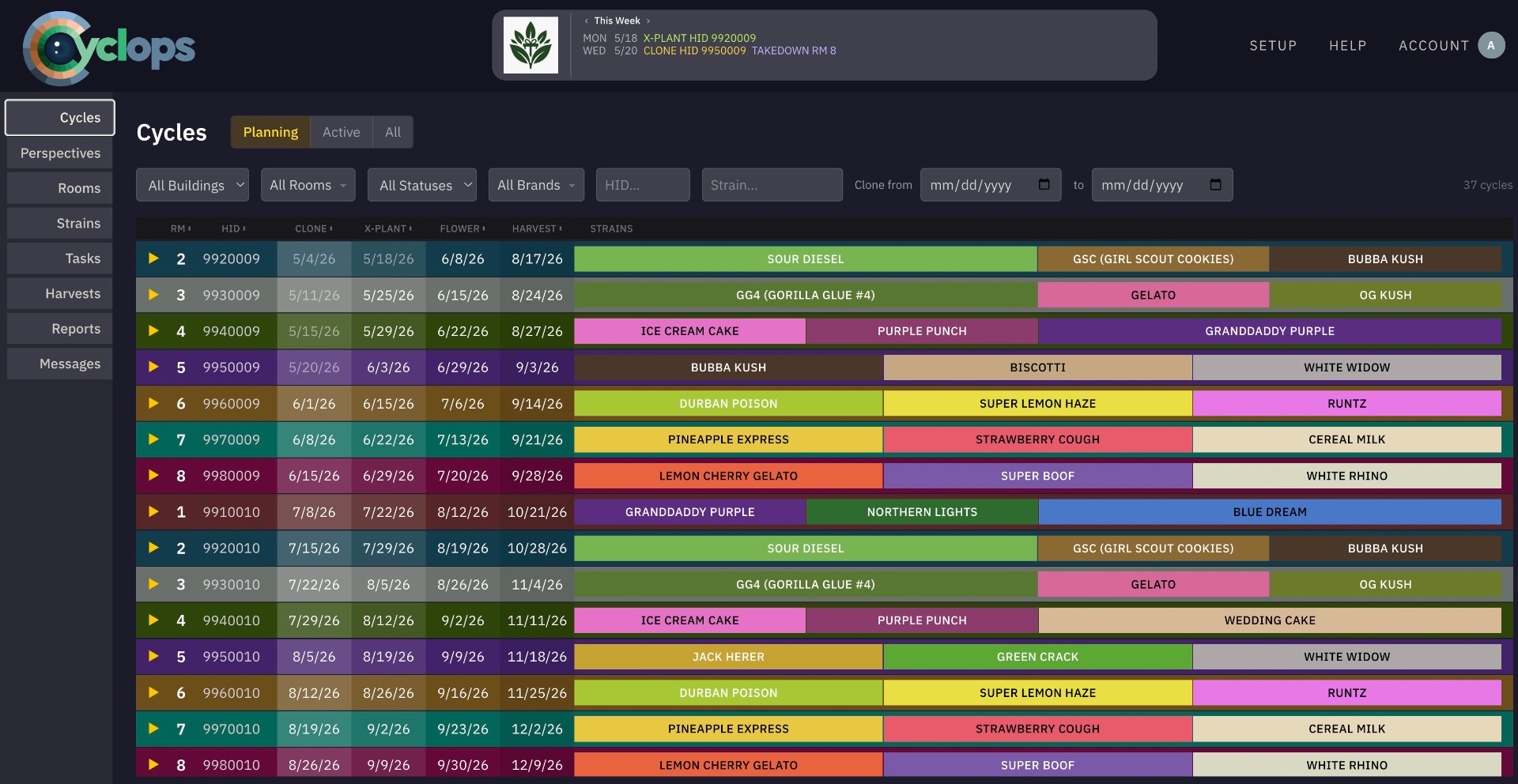Expand row for HID 9980010

pyautogui.click(x=153, y=765)
